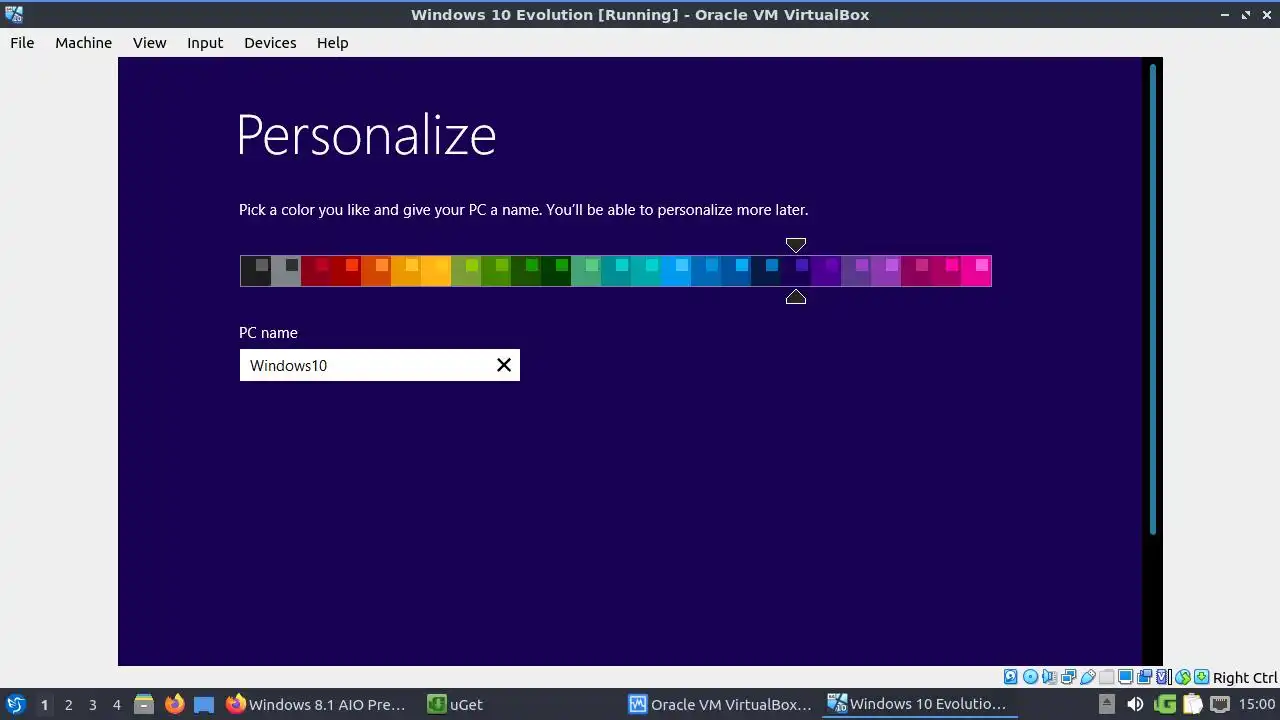Click the 15:00 clock
The image size is (1280, 720).
pyautogui.click(x=1257, y=704)
